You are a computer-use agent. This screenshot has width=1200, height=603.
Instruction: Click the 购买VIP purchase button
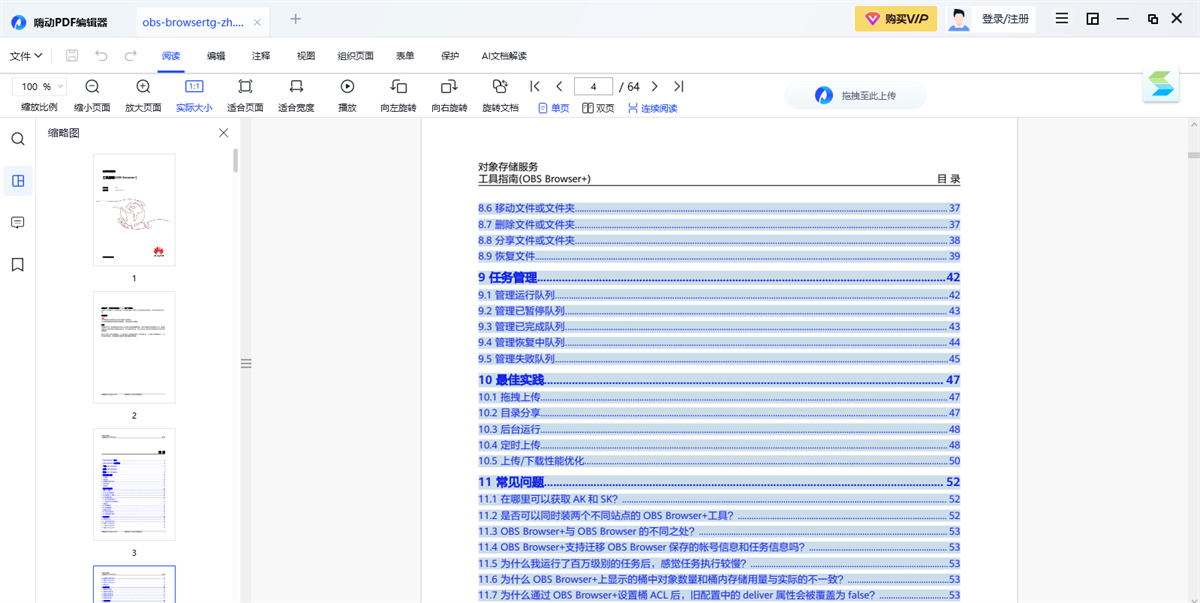pos(896,18)
